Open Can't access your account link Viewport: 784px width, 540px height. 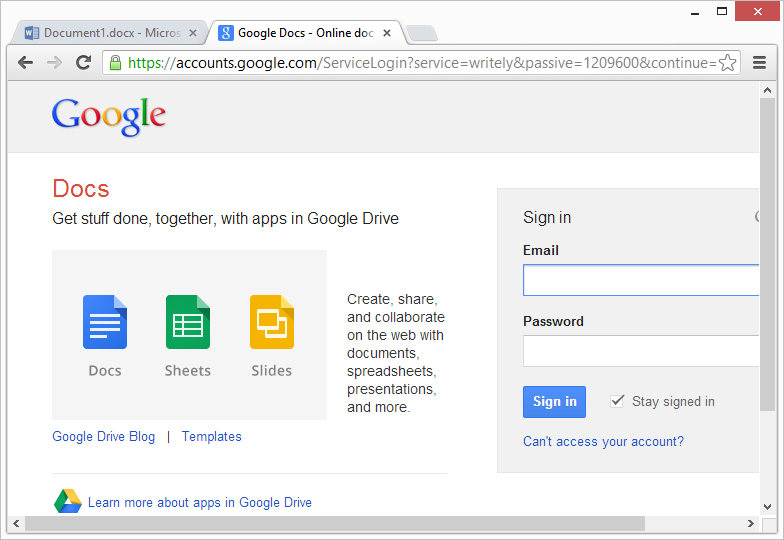point(603,442)
